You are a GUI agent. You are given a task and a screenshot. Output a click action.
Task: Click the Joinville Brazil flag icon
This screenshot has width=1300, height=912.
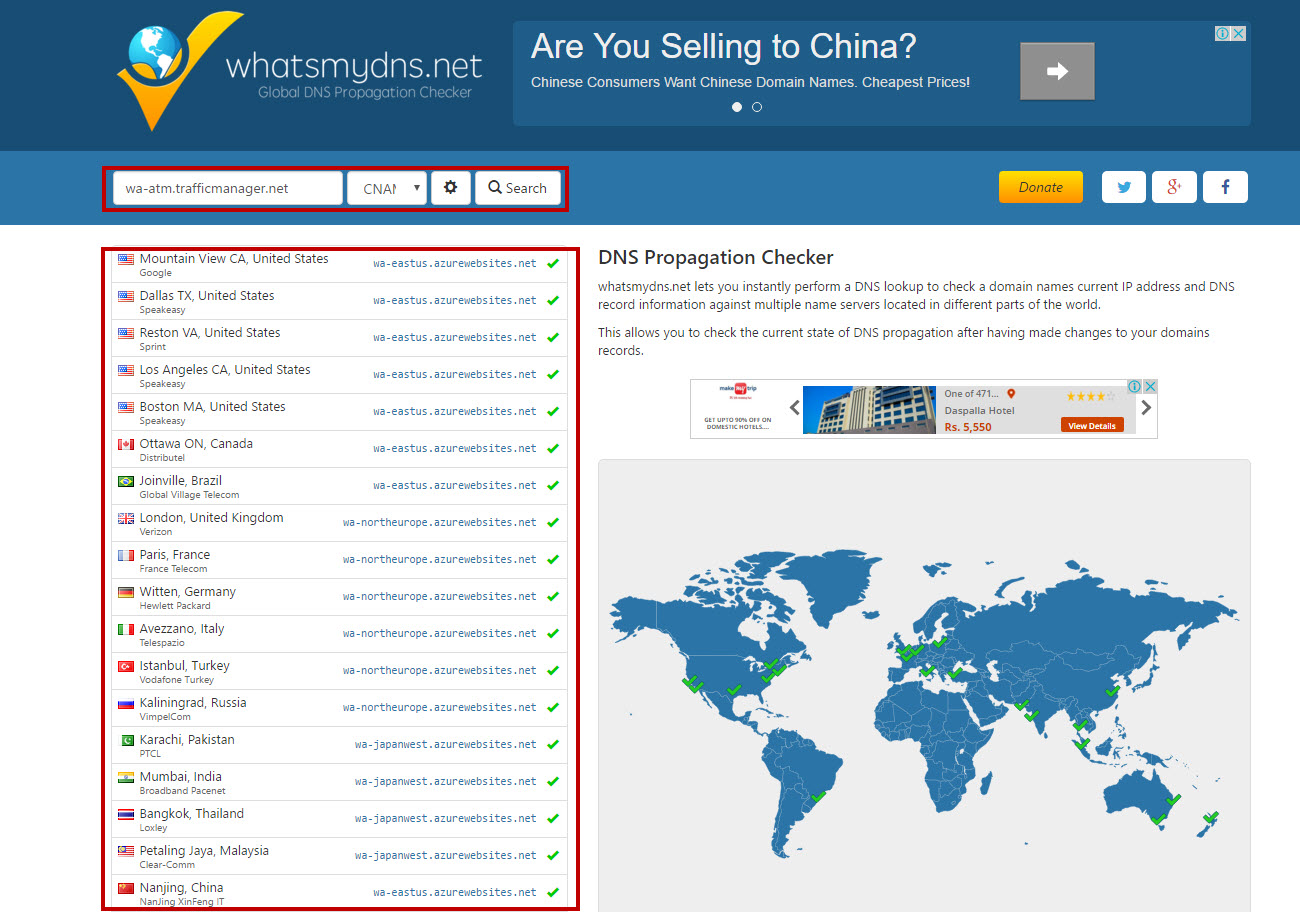point(126,481)
